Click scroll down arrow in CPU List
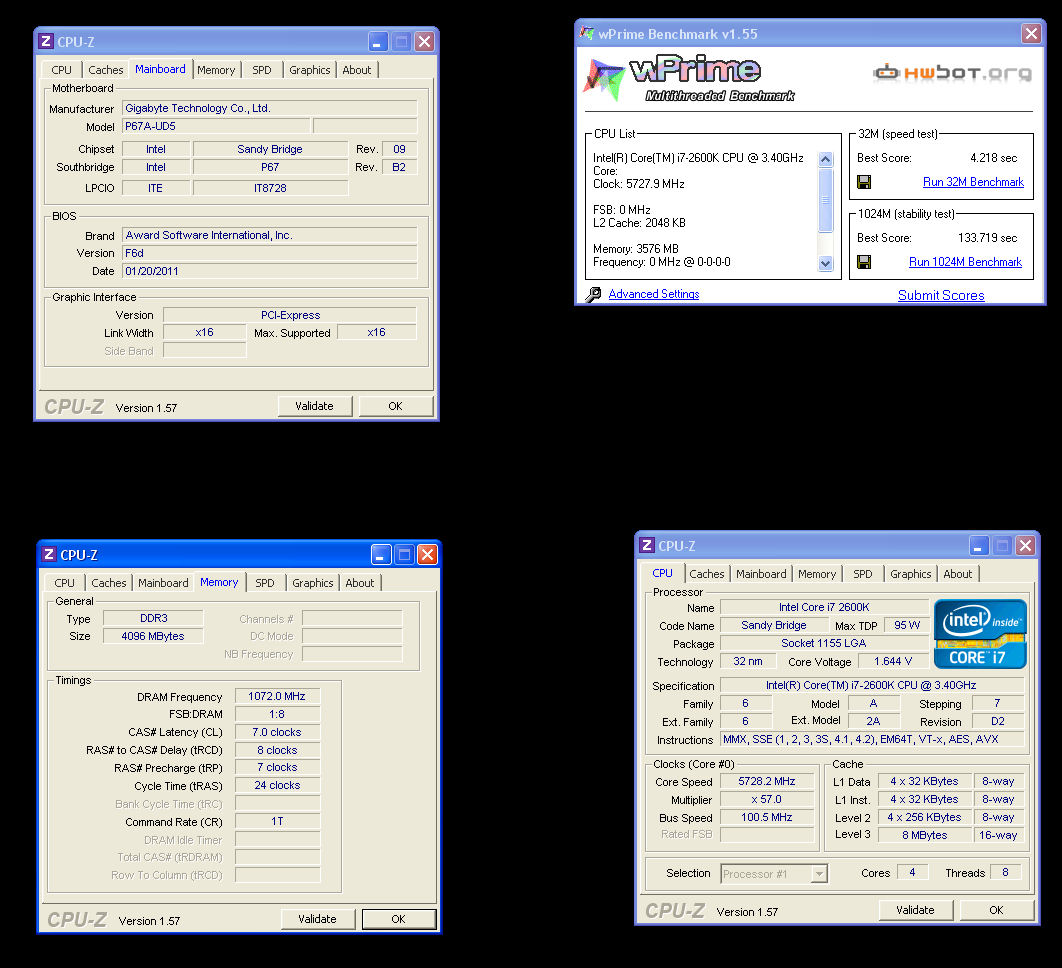 [x=825, y=264]
